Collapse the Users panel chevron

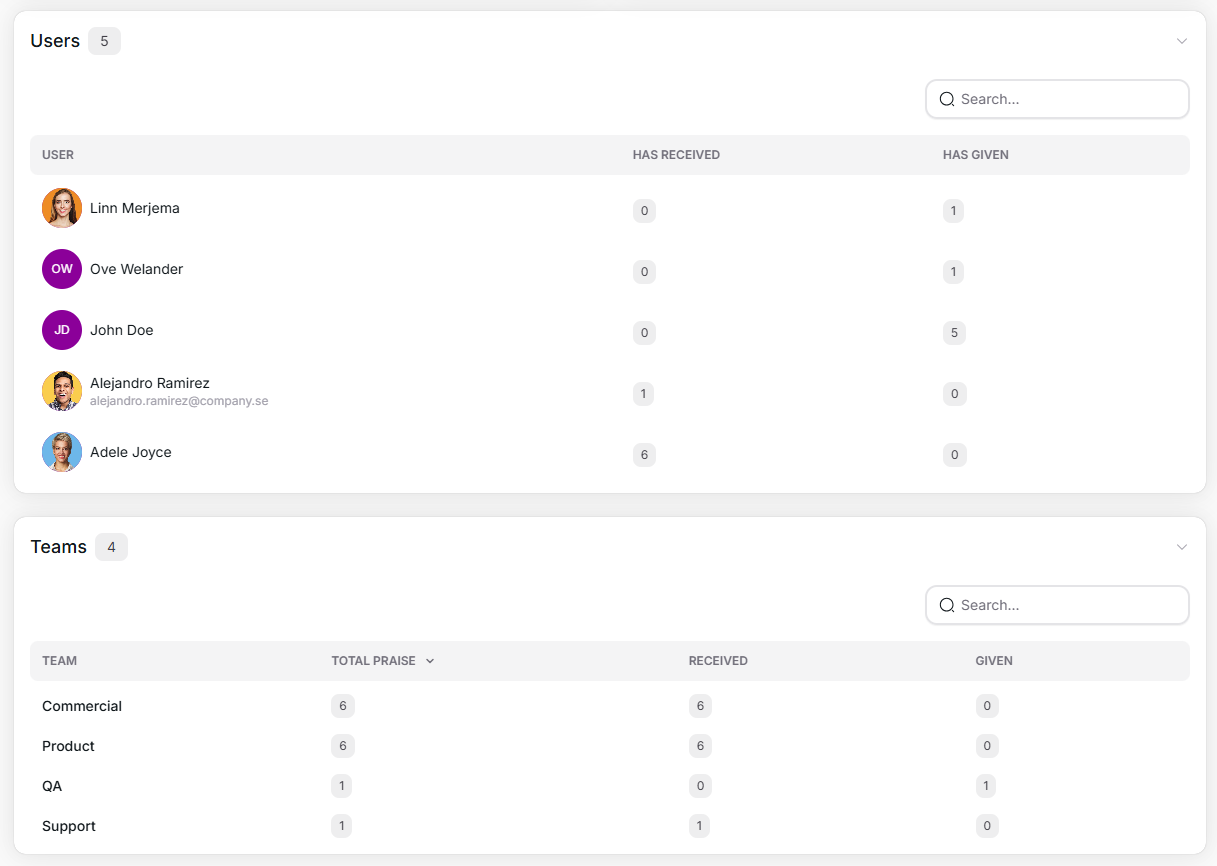pos(1182,41)
